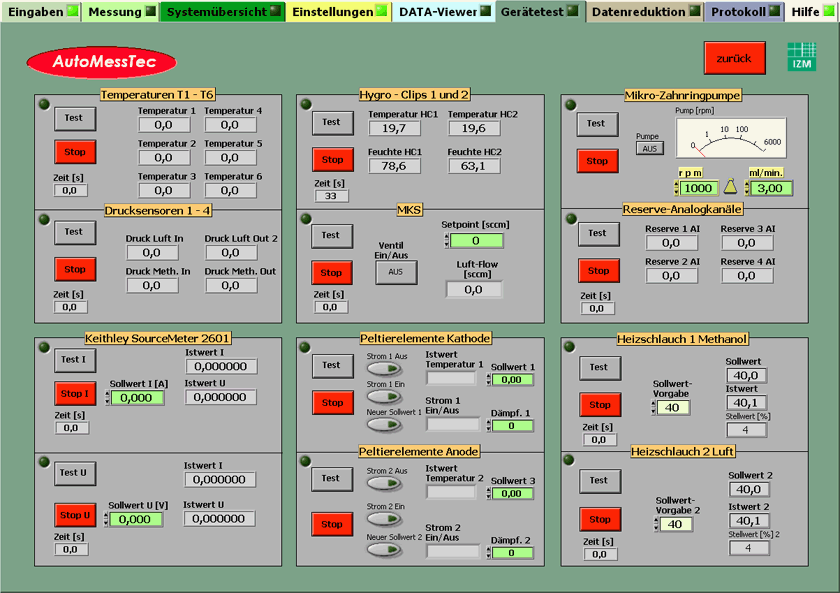This screenshot has width=840, height=593.
Task: Click the status LED in Peltierelemente Kathode panel
Action: pyautogui.click(x=305, y=347)
